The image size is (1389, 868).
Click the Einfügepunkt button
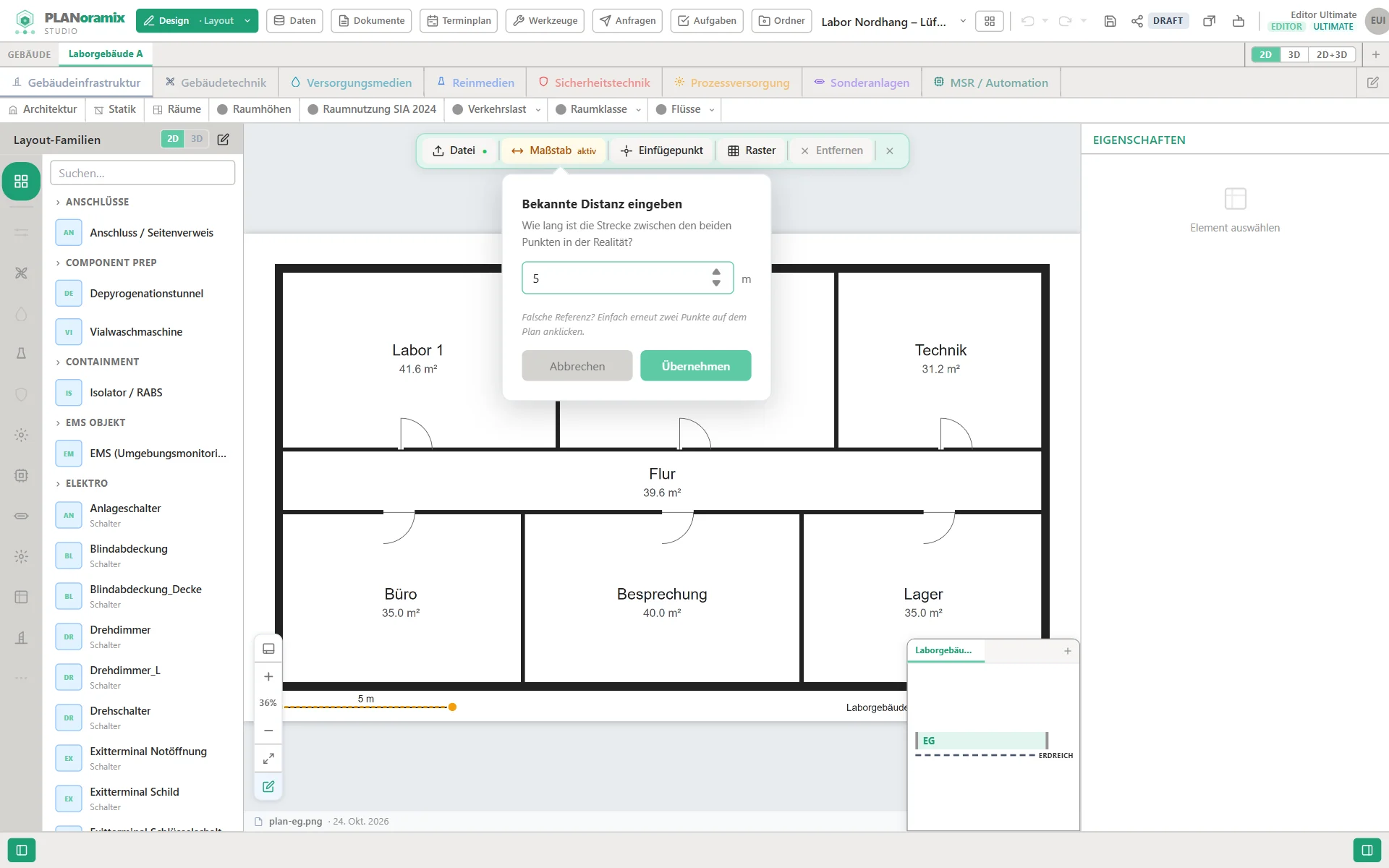pos(662,150)
